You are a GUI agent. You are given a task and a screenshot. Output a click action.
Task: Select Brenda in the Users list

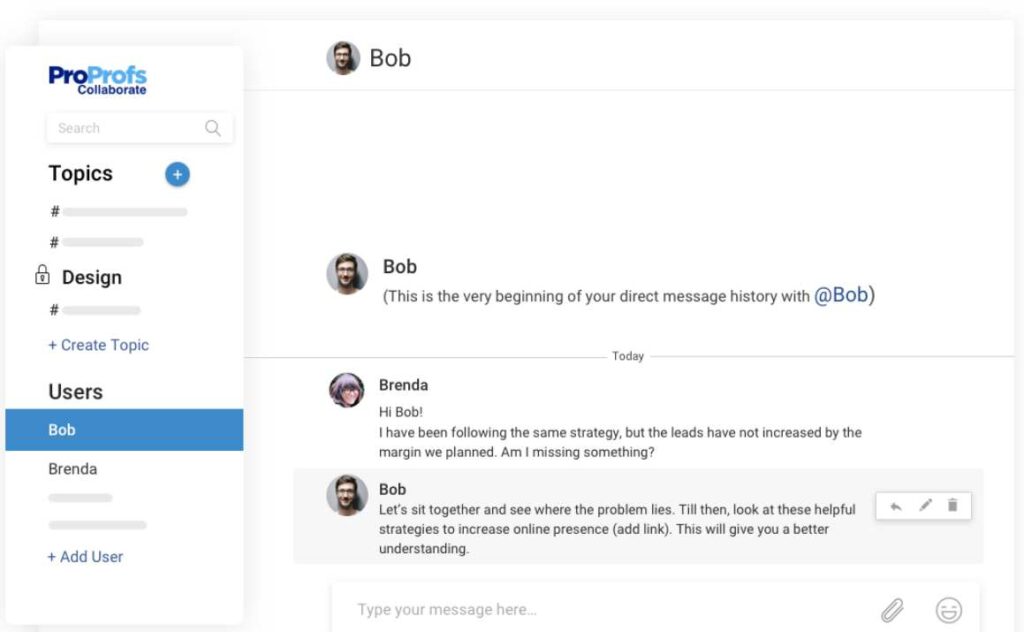click(x=73, y=468)
